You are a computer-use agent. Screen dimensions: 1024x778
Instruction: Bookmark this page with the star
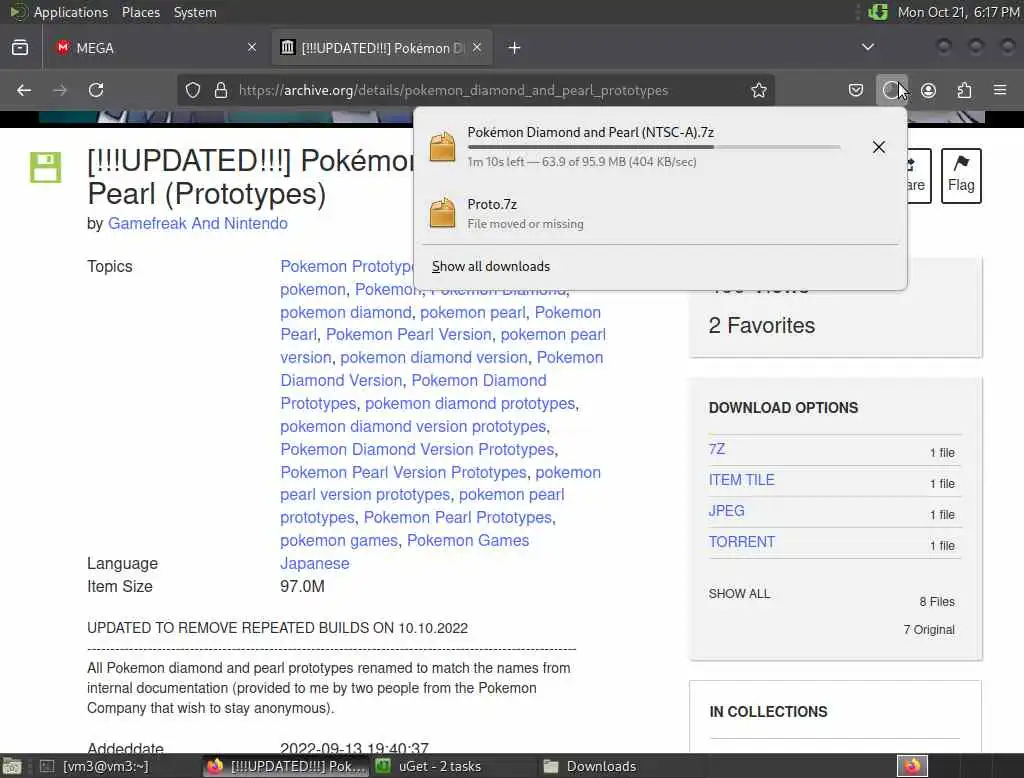(758, 90)
